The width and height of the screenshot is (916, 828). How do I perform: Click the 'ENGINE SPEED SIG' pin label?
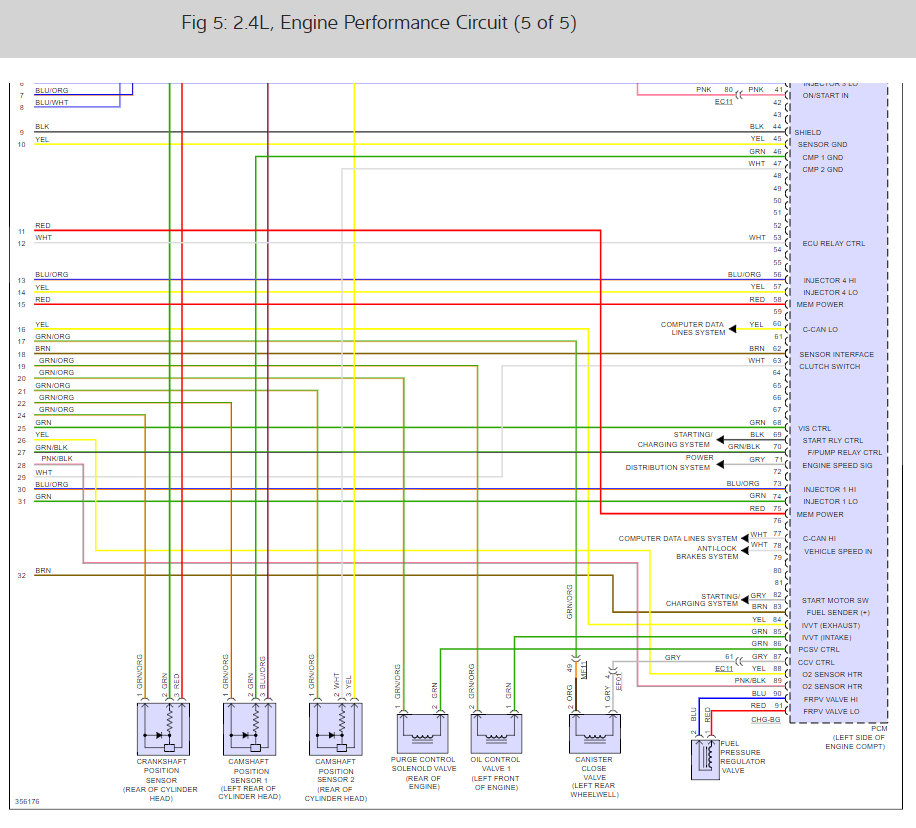pos(837,466)
